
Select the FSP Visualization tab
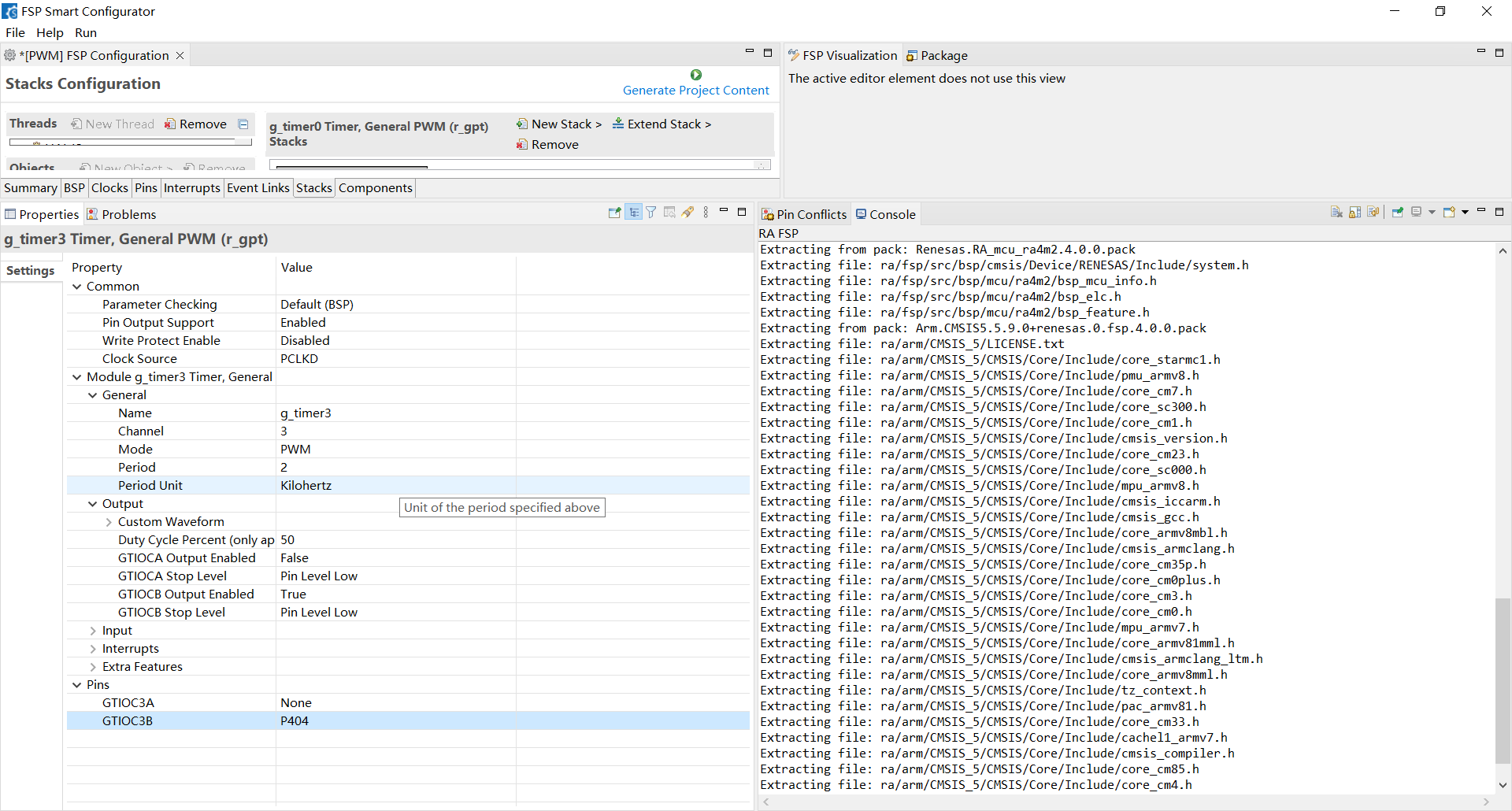(x=843, y=55)
